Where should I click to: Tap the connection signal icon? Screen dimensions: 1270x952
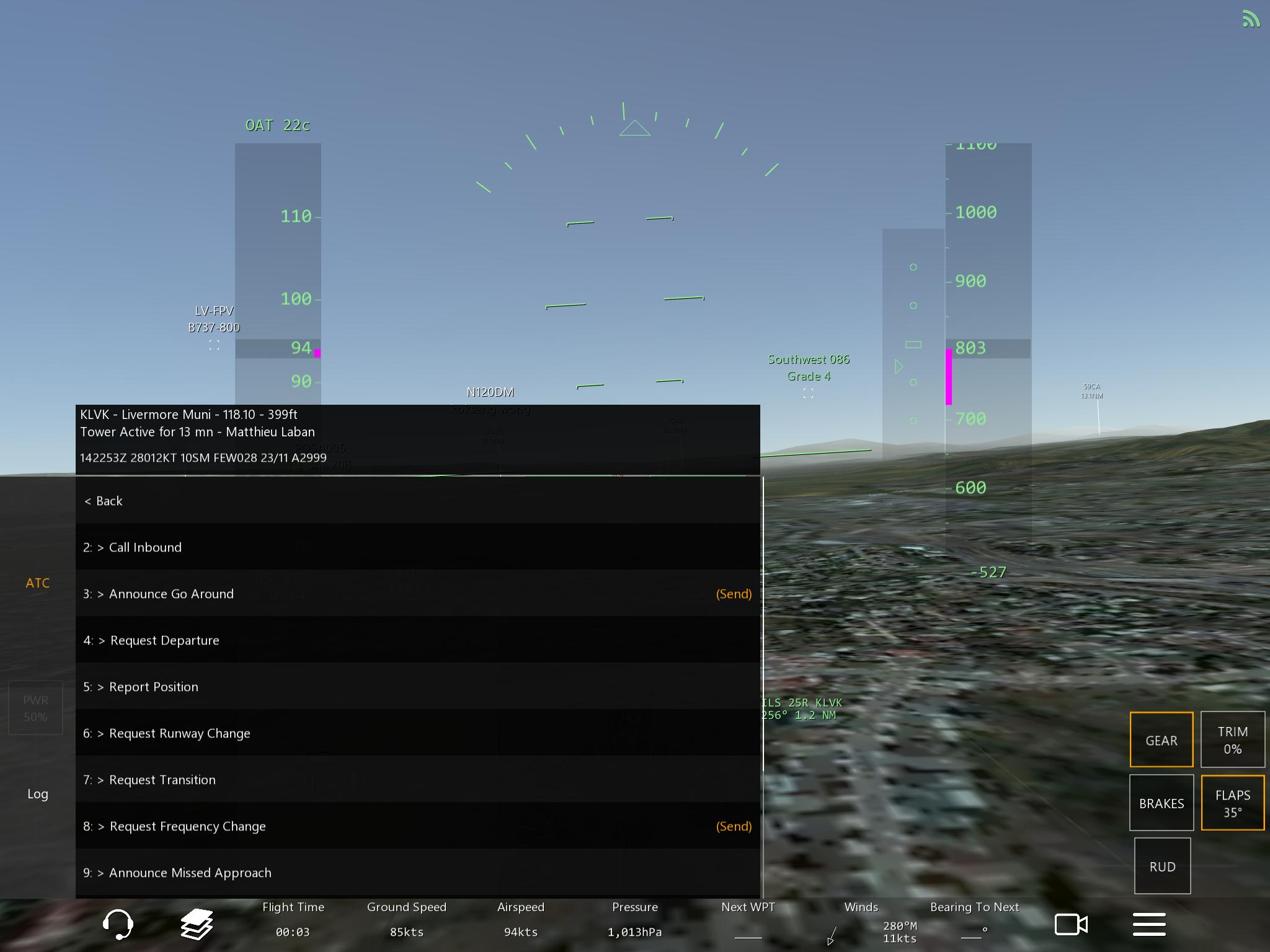coord(1251,19)
